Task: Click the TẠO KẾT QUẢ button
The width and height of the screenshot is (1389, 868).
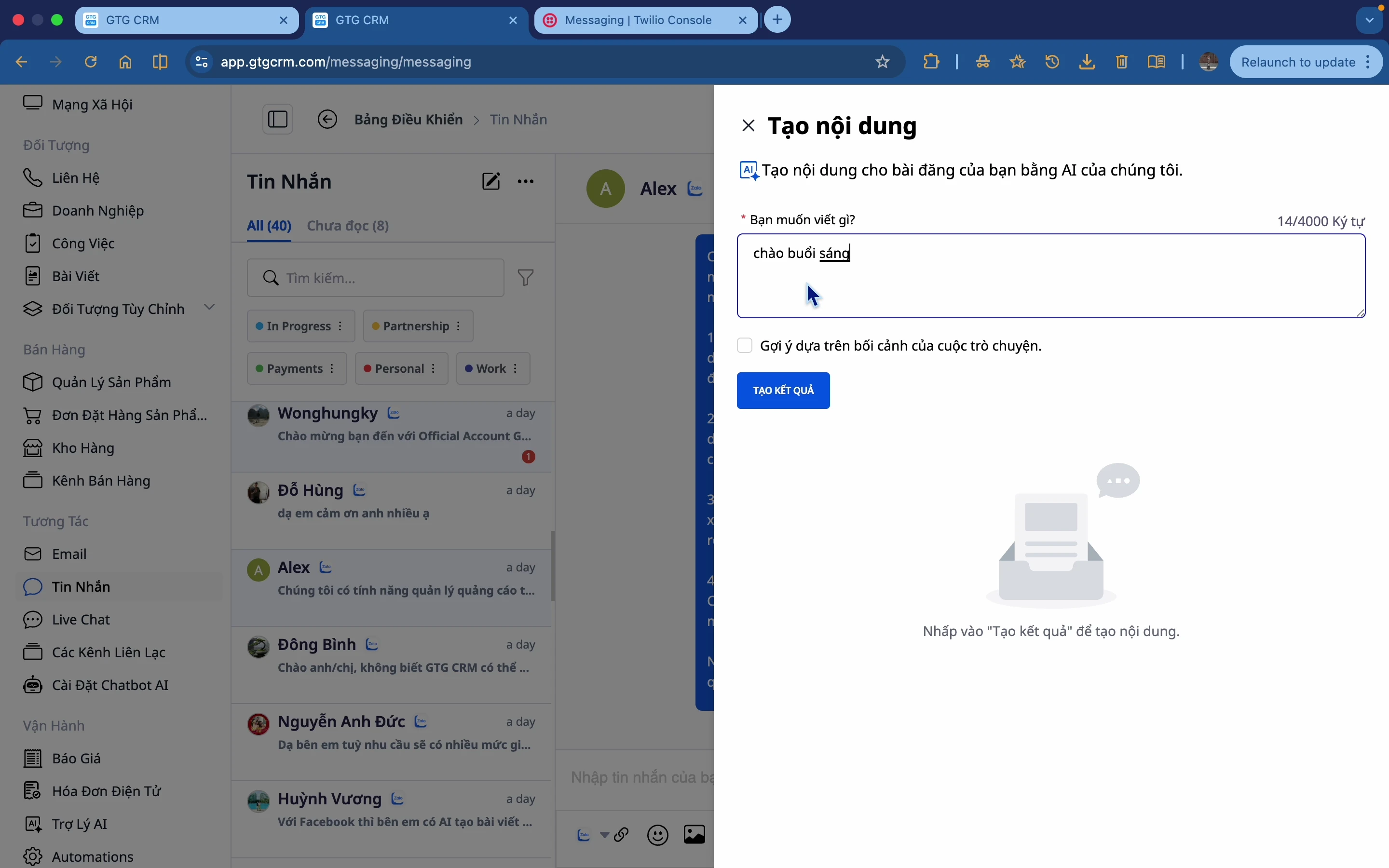Action: (783, 391)
